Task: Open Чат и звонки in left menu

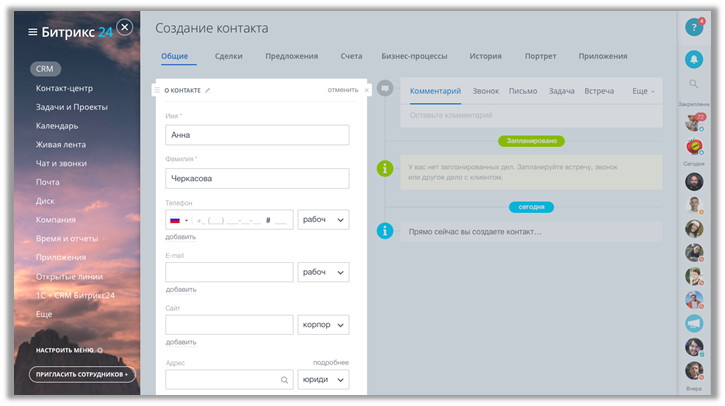Action: click(61, 163)
